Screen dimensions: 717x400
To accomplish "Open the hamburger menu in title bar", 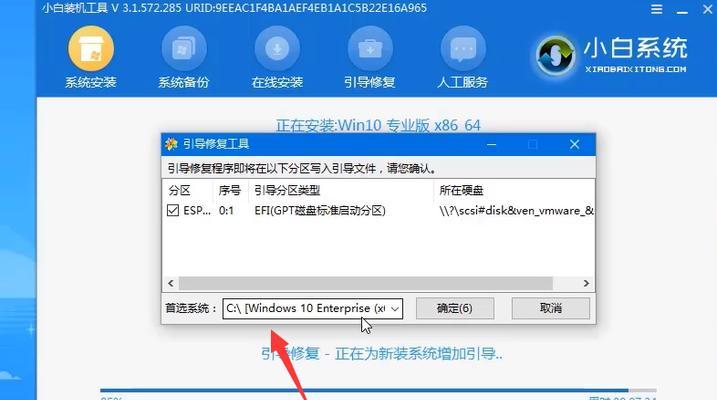I will 657,9.
